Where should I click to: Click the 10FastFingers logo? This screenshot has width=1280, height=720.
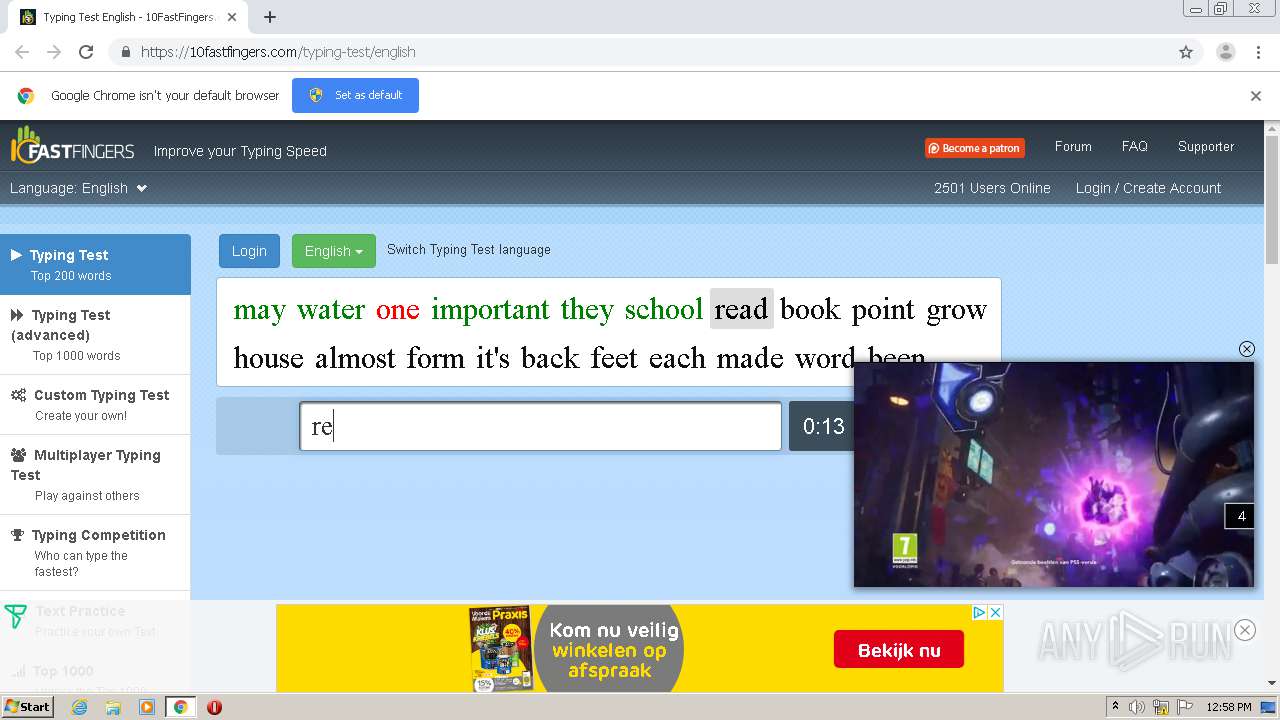pyautogui.click(x=72, y=146)
